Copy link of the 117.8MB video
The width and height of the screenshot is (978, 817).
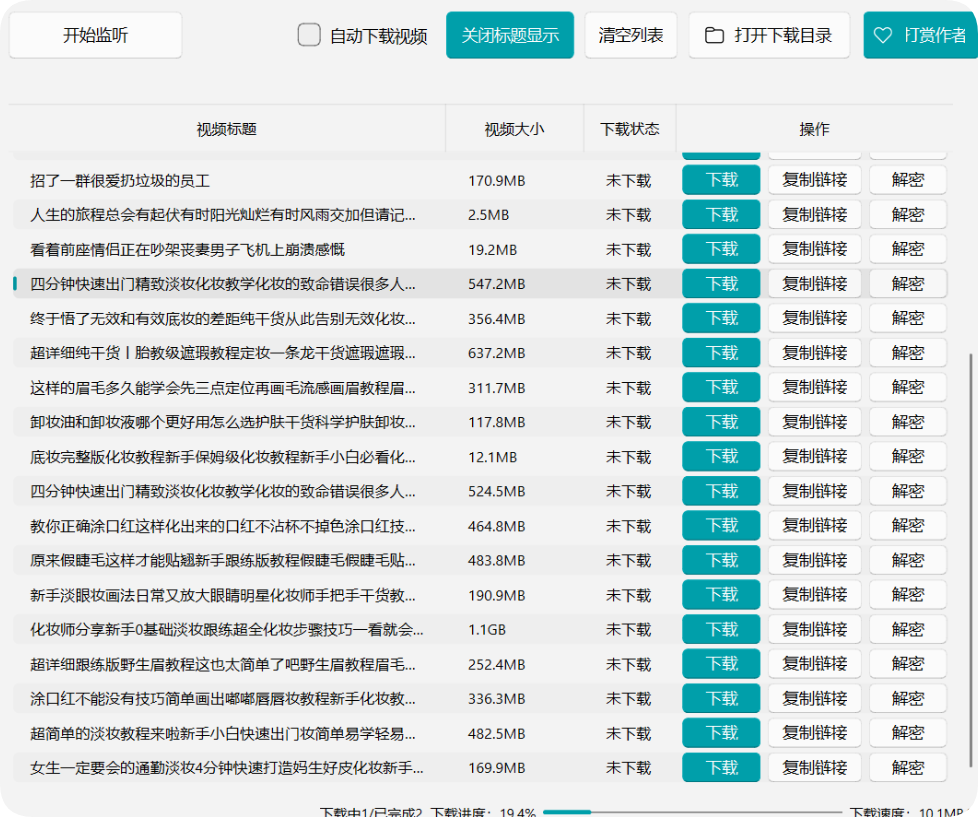tap(815, 422)
